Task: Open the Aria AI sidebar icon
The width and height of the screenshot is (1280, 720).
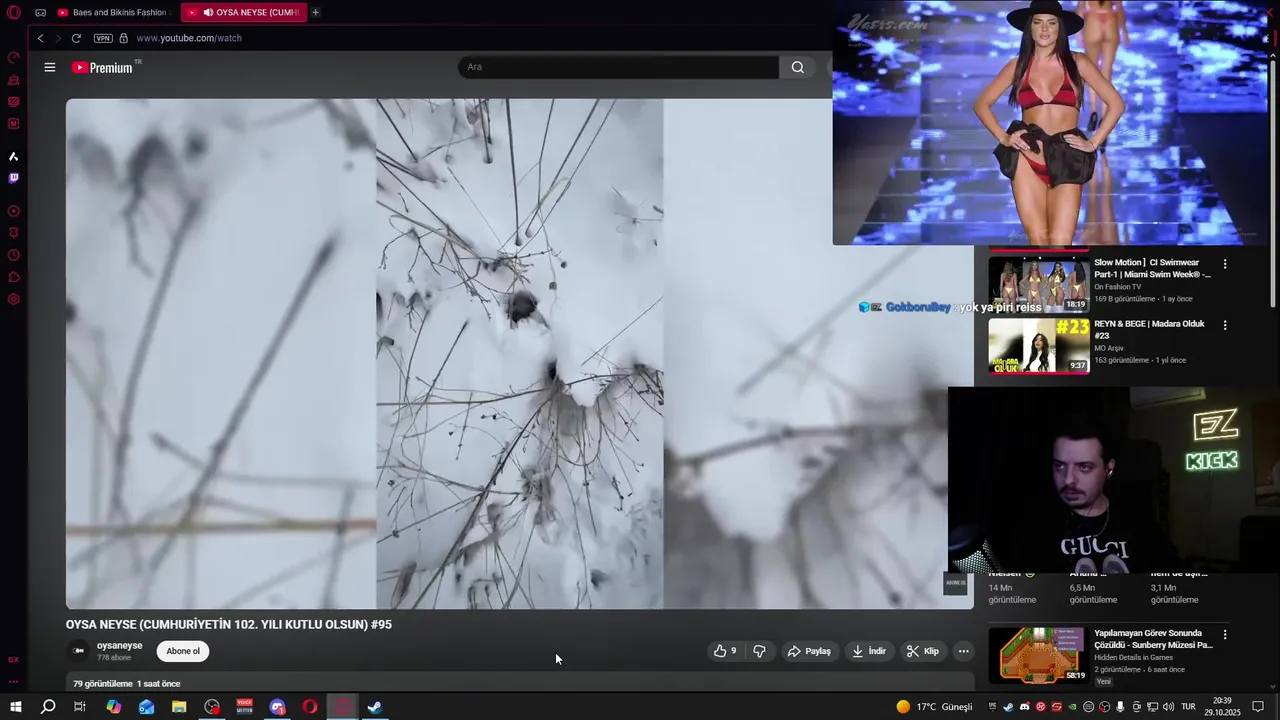Action: point(14,156)
